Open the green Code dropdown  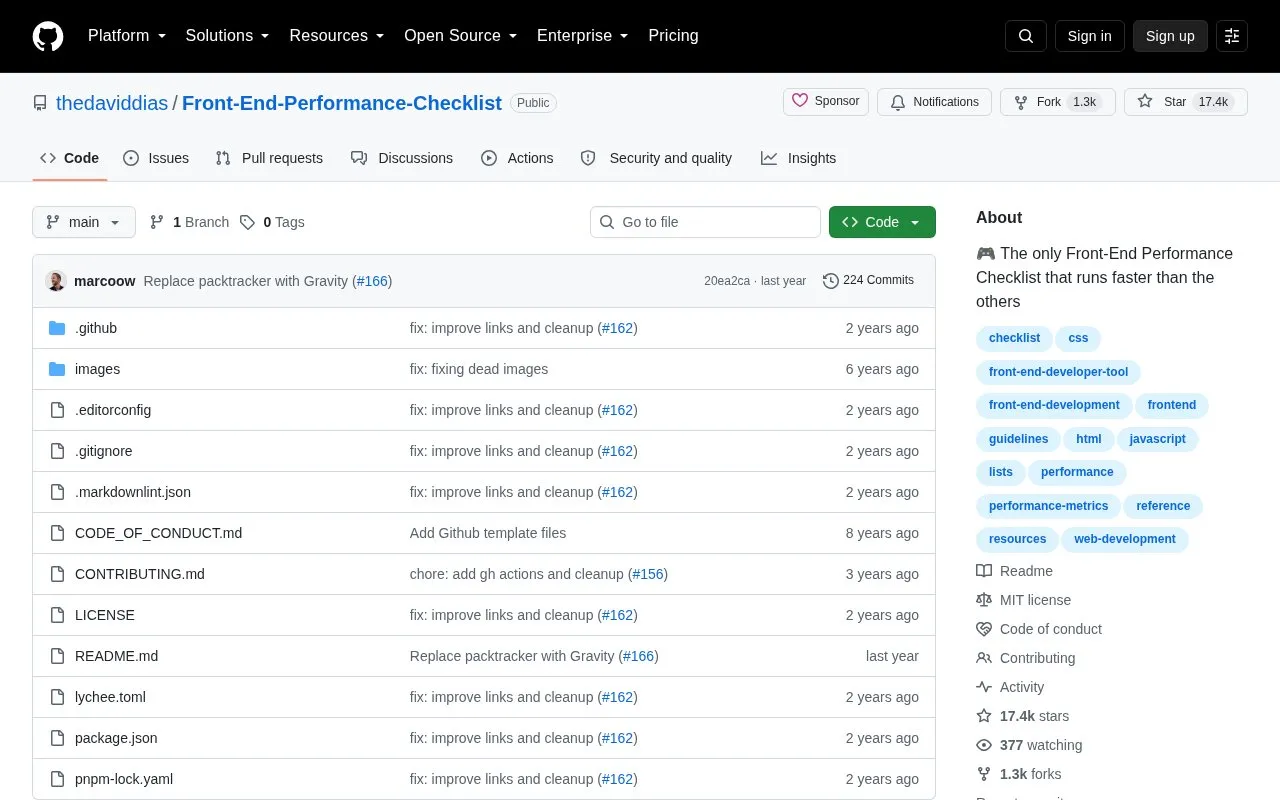click(882, 222)
